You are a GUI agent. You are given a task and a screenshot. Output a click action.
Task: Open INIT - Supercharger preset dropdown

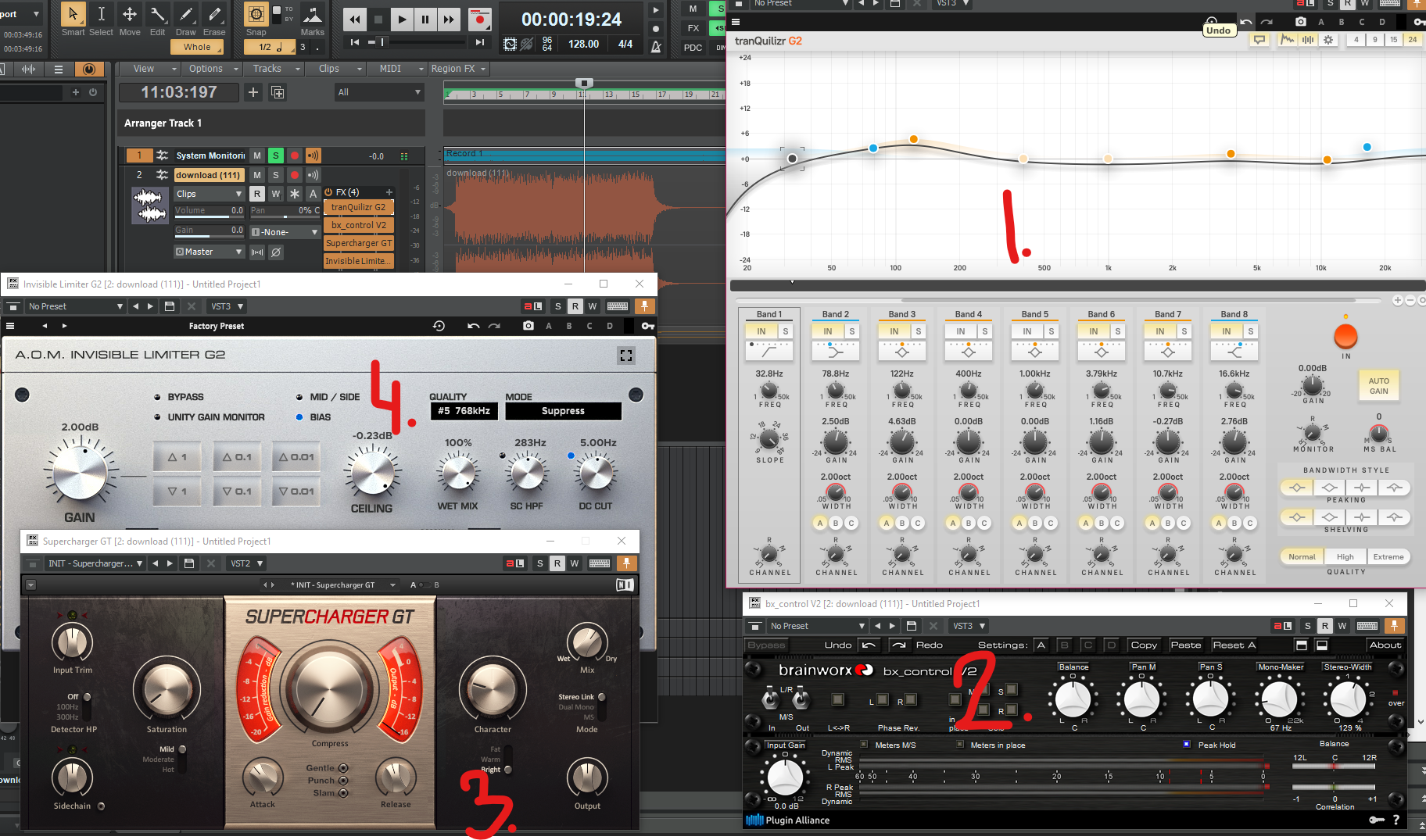95,563
